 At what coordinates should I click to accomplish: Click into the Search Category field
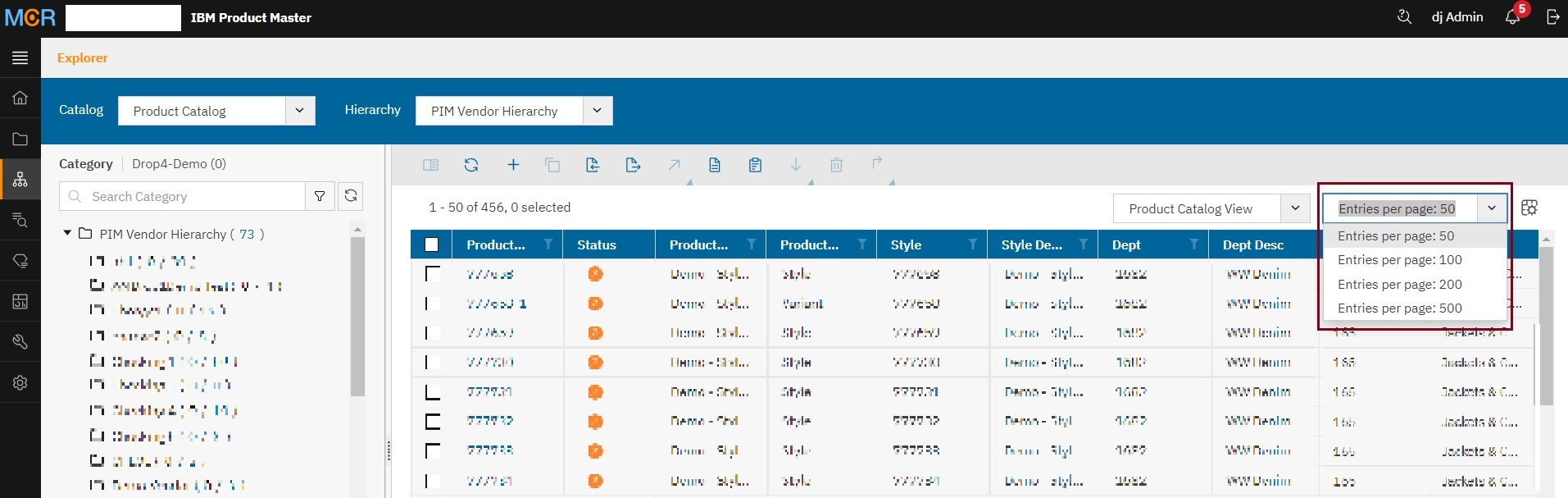pos(193,197)
